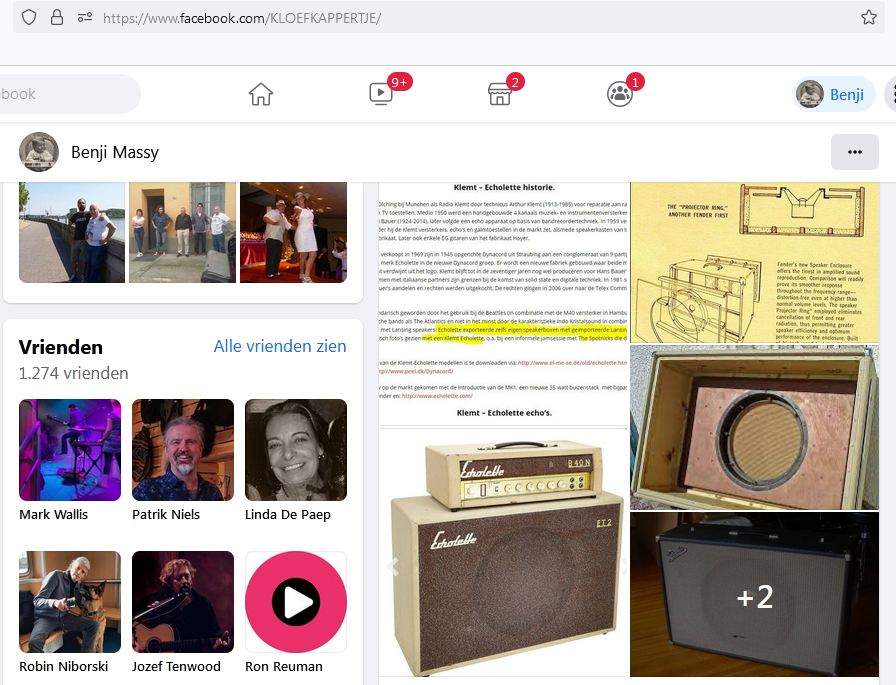Open Ron Reuman play-button profile picture
896x685 pixels.
point(296,602)
